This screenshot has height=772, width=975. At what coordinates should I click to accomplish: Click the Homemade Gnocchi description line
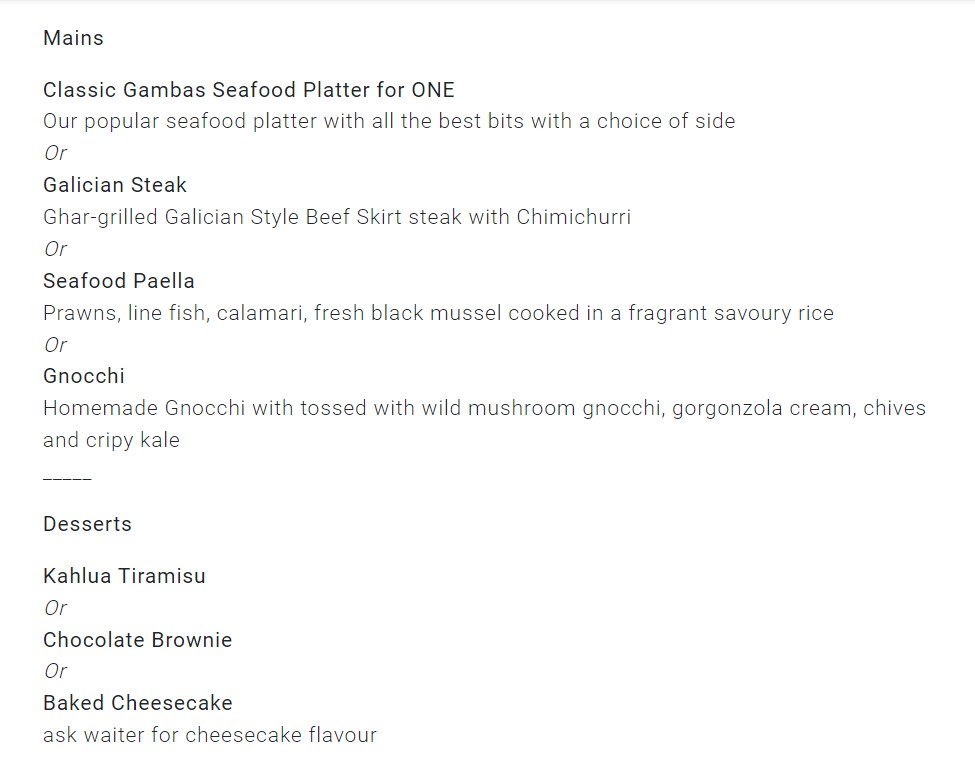[483, 408]
